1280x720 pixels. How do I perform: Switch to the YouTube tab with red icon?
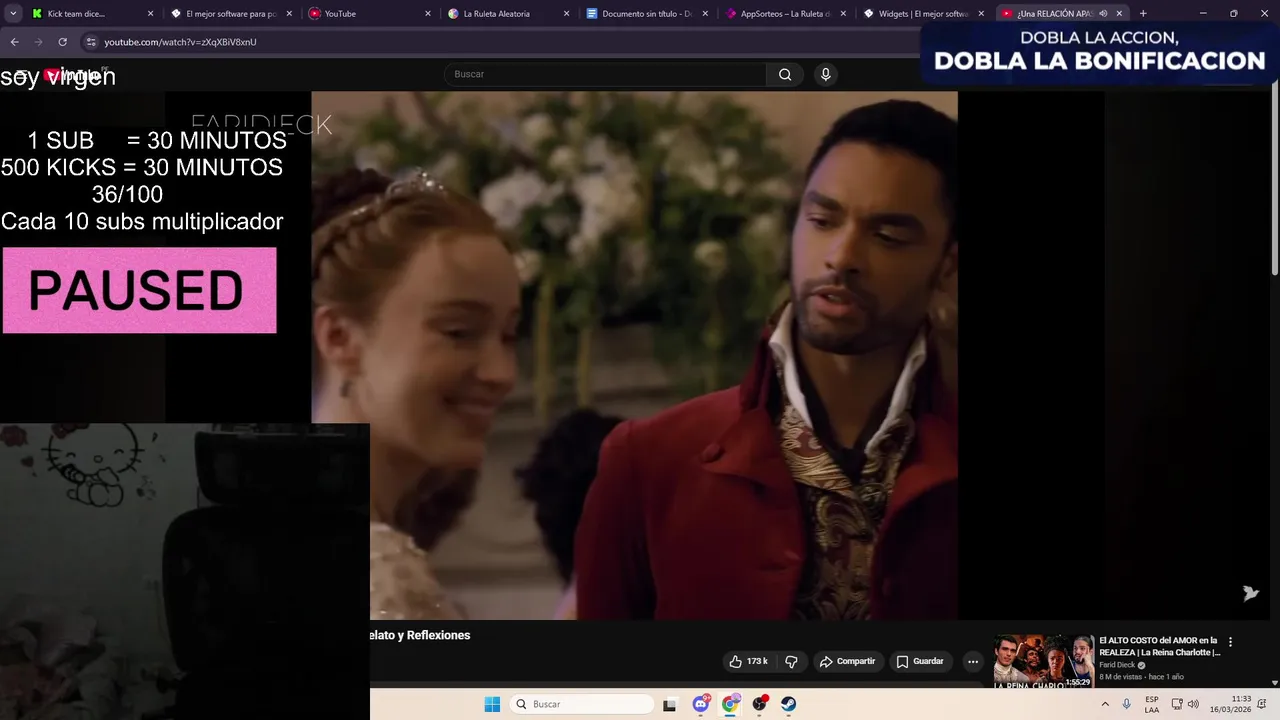368,14
